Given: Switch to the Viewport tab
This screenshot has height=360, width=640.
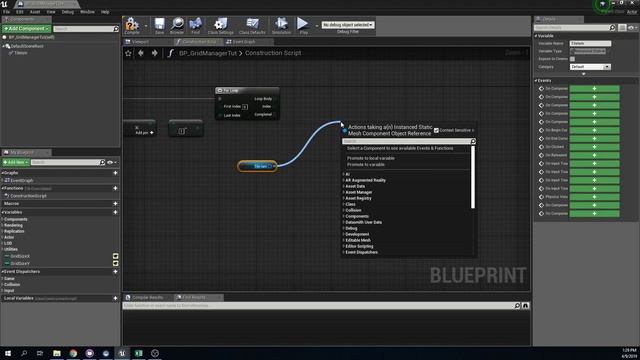Looking at the screenshot, I should click(140, 42).
